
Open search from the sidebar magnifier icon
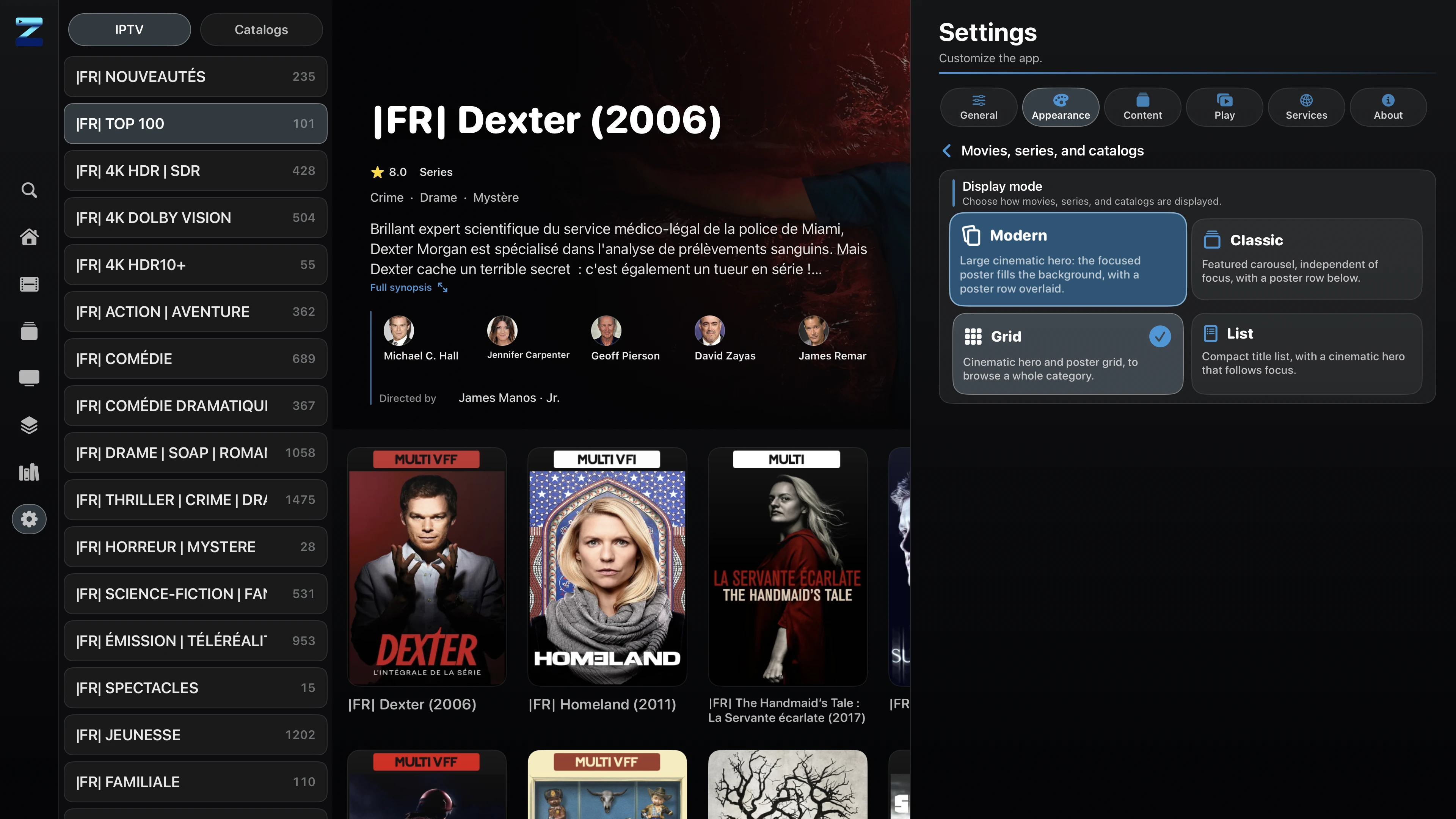click(x=29, y=190)
